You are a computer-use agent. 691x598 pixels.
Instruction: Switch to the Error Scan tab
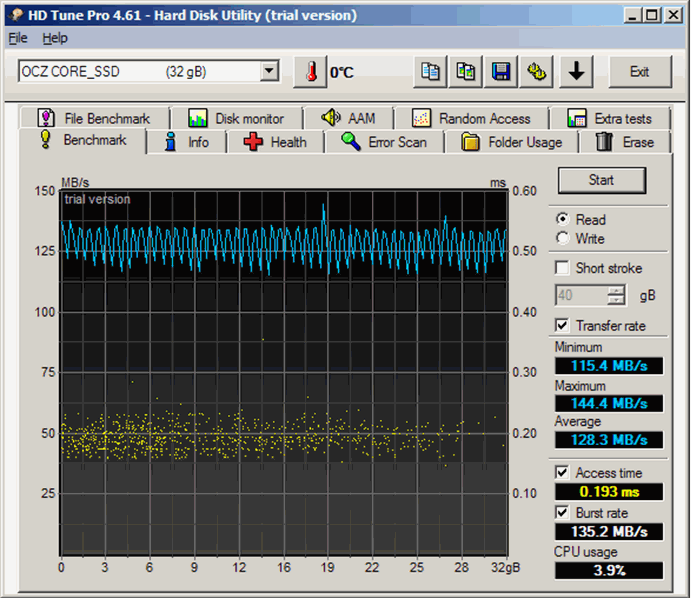point(384,142)
